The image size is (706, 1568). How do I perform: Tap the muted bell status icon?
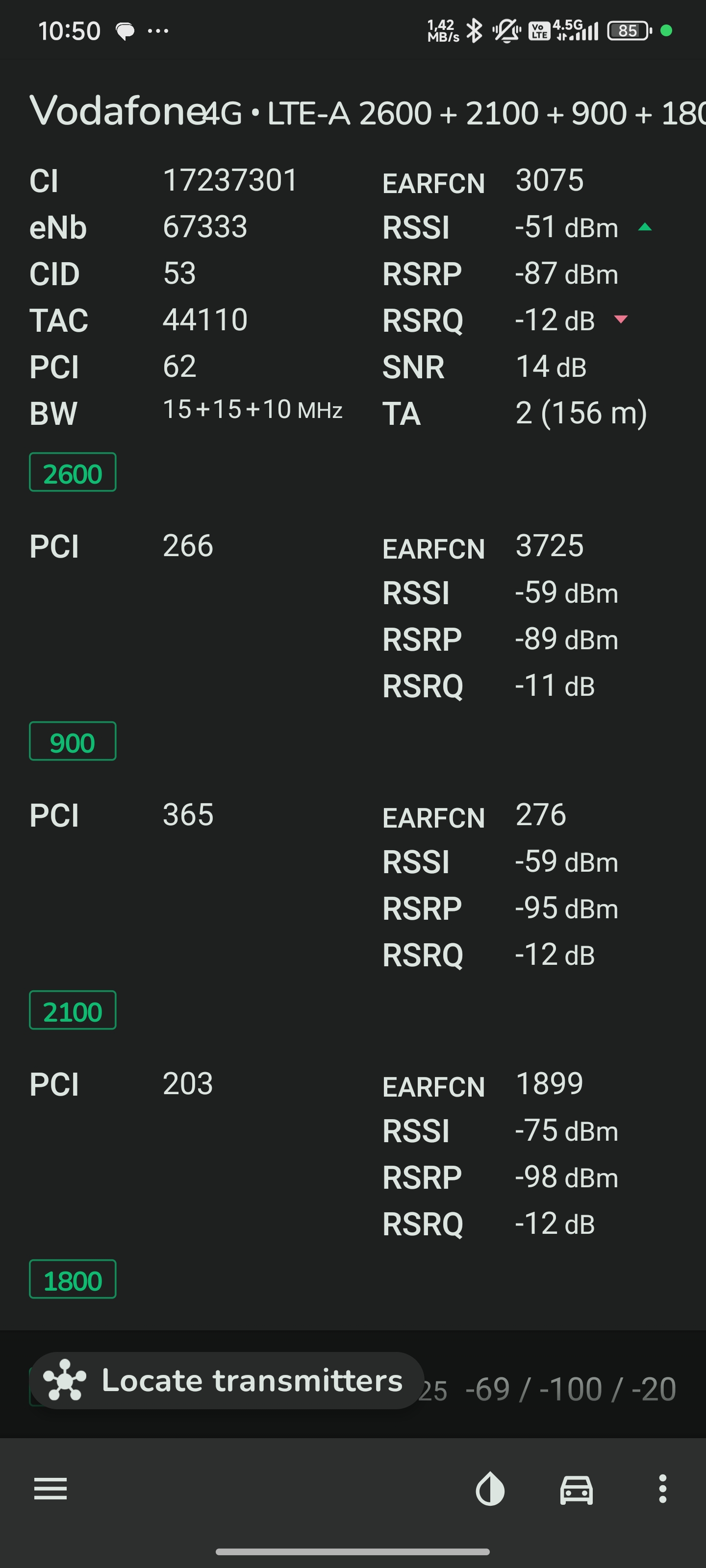pyautogui.click(x=506, y=30)
